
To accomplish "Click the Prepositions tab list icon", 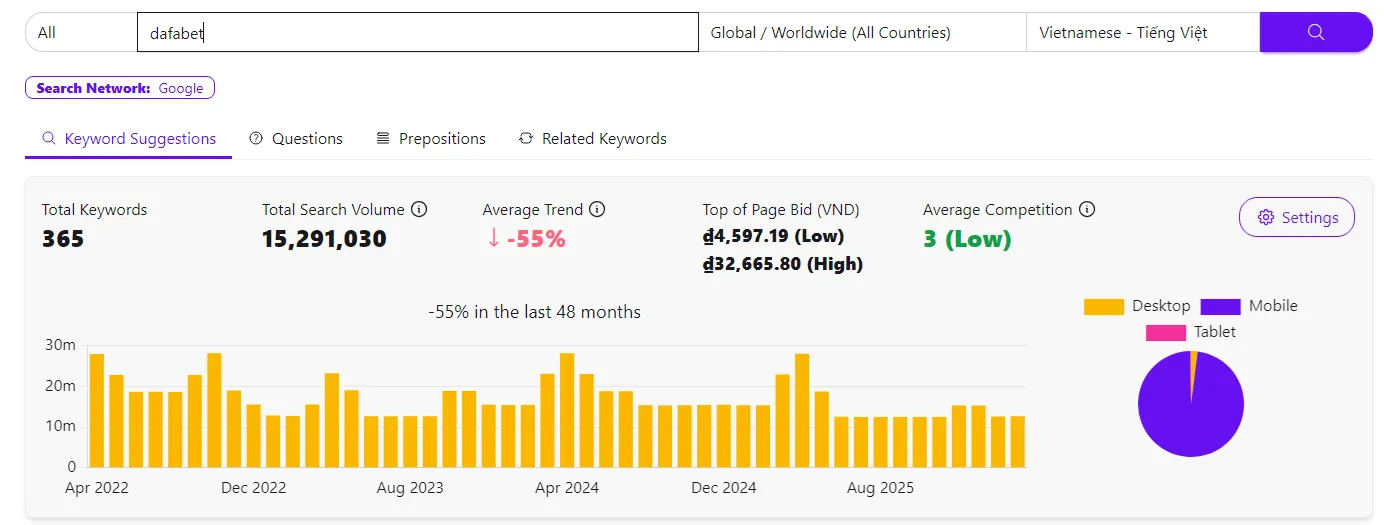I will pos(383,139).
